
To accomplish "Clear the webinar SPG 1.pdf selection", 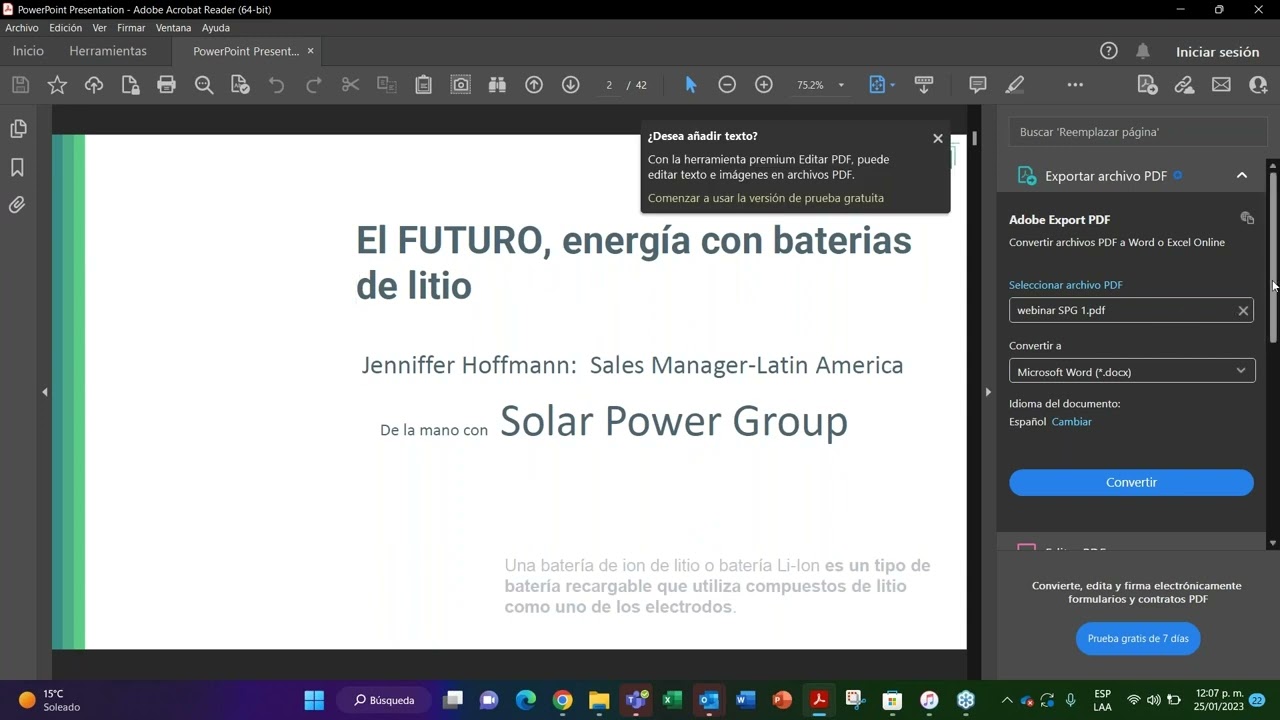I will pyautogui.click(x=1243, y=311).
